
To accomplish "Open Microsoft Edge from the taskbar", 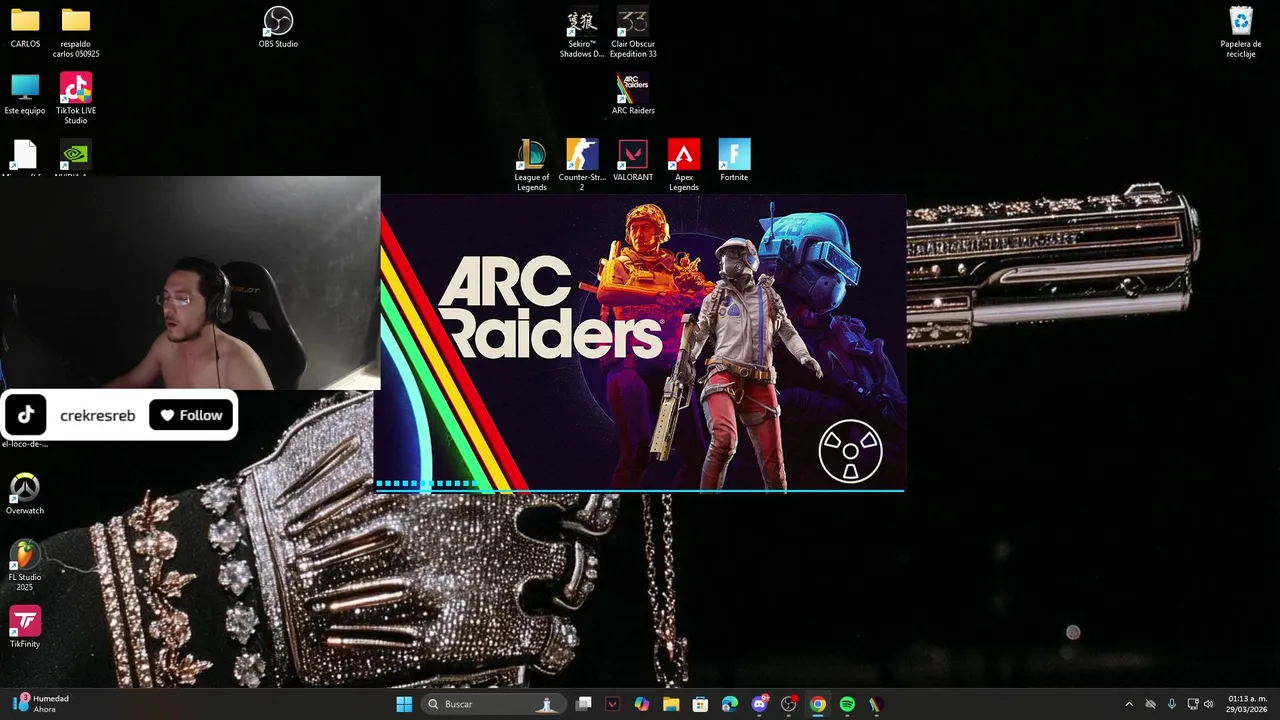I will [x=730, y=704].
